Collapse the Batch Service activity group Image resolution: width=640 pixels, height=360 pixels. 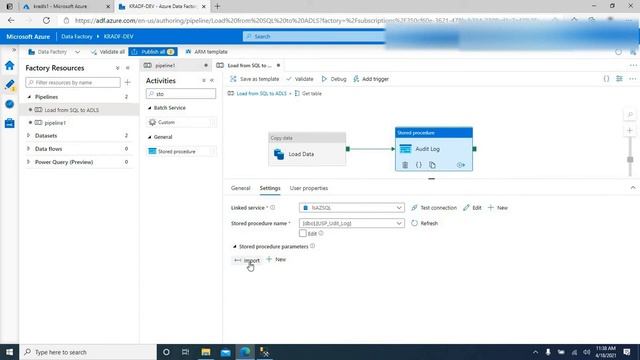pos(149,108)
